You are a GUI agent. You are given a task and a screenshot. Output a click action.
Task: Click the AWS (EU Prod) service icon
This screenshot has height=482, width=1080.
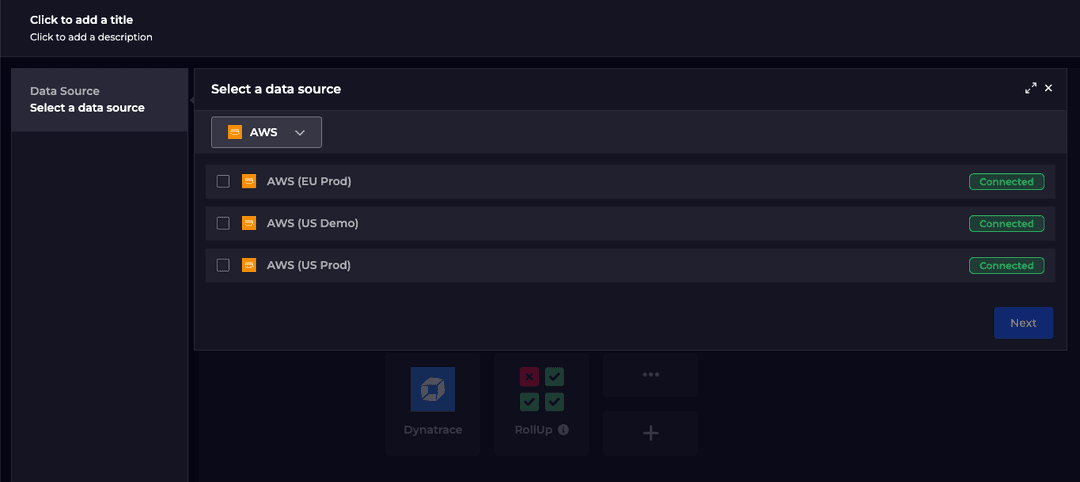click(249, 181)
